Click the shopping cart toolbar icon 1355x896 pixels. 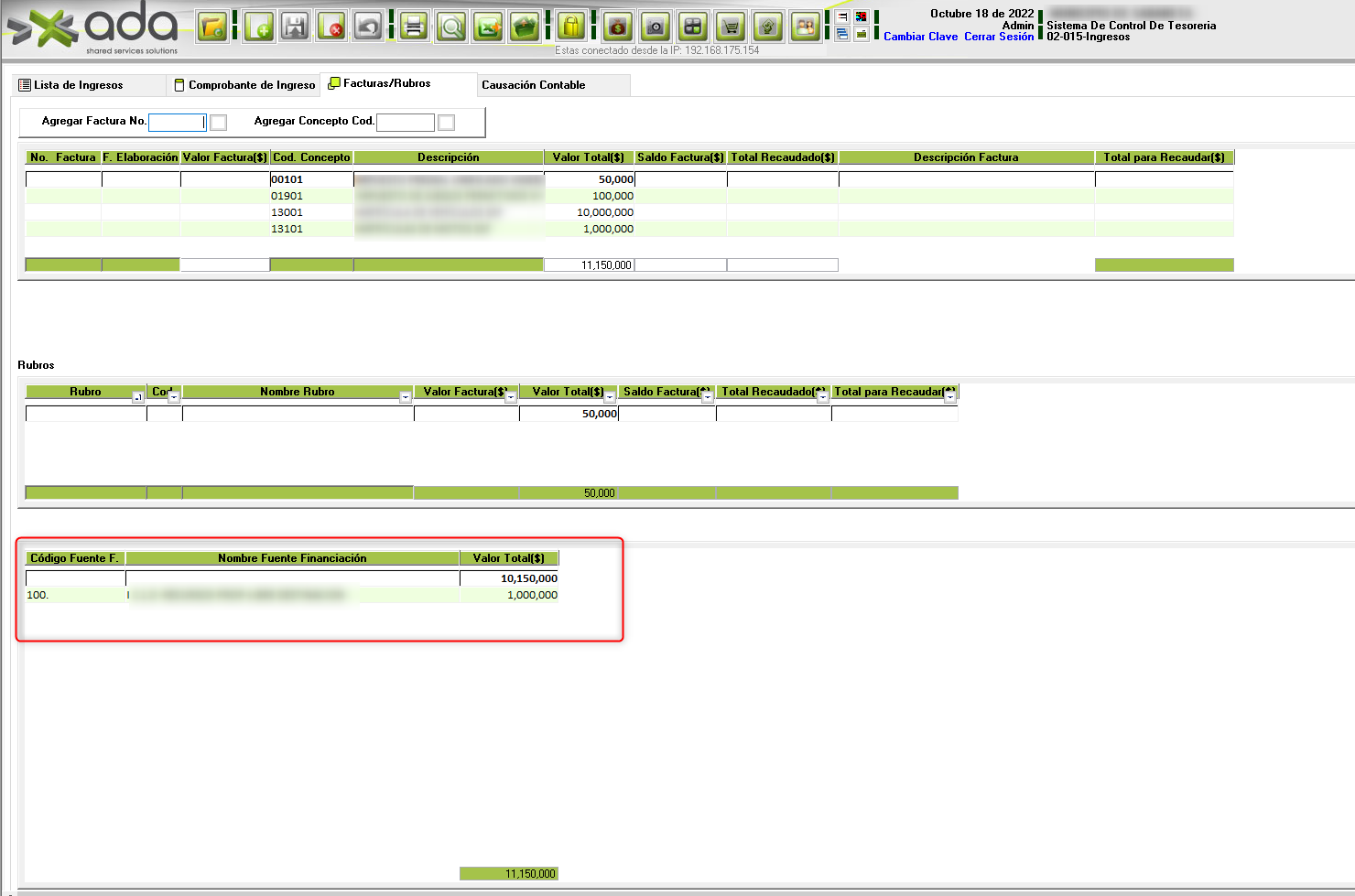pos(731,27)
